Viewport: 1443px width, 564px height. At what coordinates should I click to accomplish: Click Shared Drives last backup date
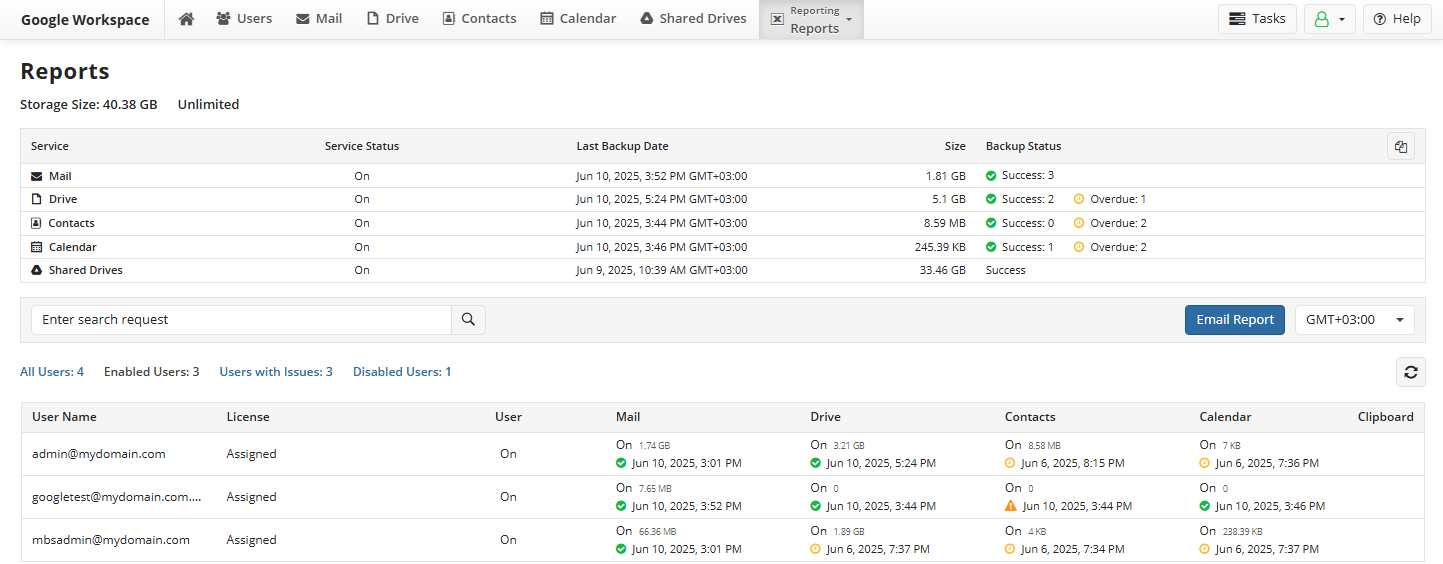click(662, 270)
